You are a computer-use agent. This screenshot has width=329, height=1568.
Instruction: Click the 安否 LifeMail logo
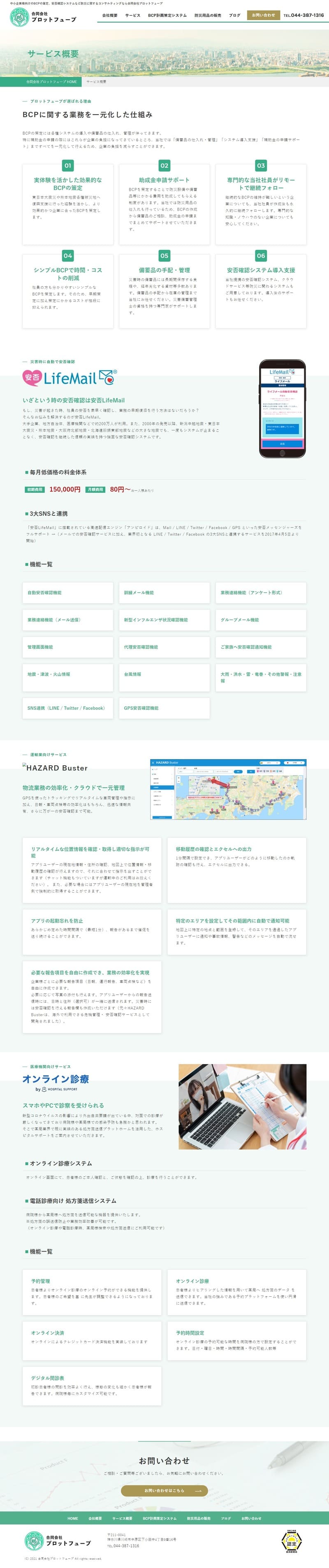point(70,378)
